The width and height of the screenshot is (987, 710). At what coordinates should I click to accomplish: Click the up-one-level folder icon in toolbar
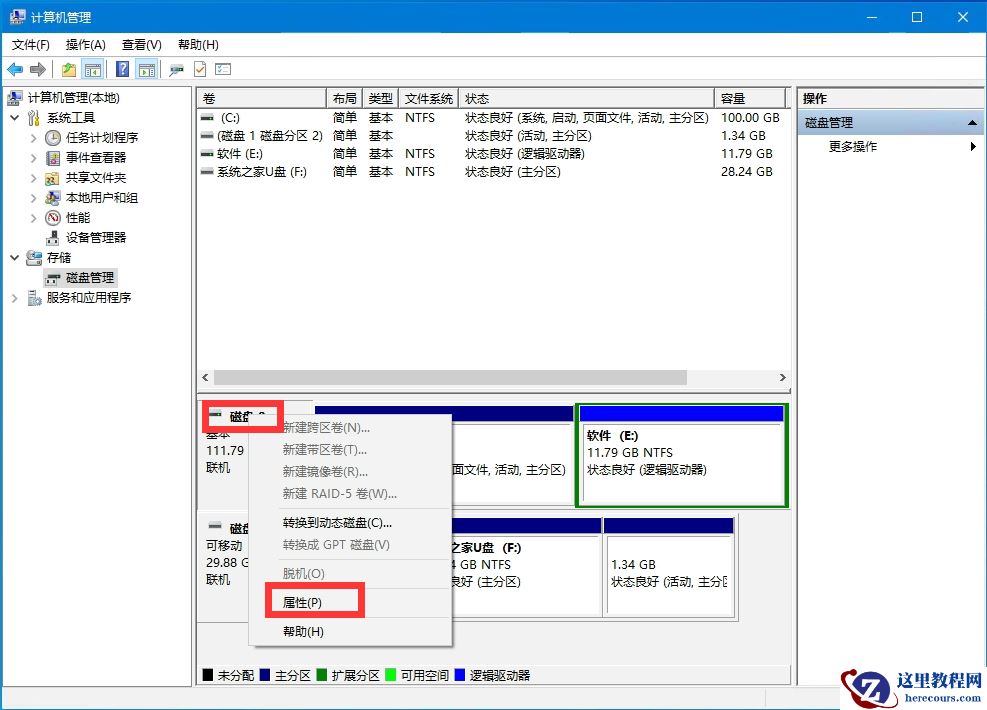tap(68, 68)
